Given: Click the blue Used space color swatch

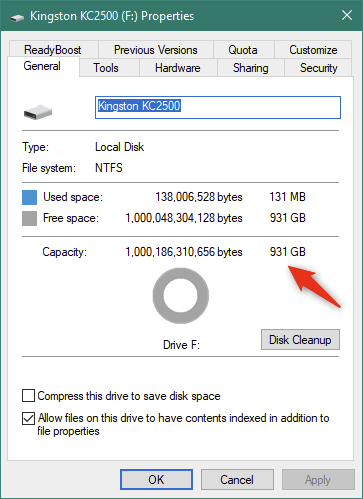Looking at the screenshot, I should [x=29, y=197].
